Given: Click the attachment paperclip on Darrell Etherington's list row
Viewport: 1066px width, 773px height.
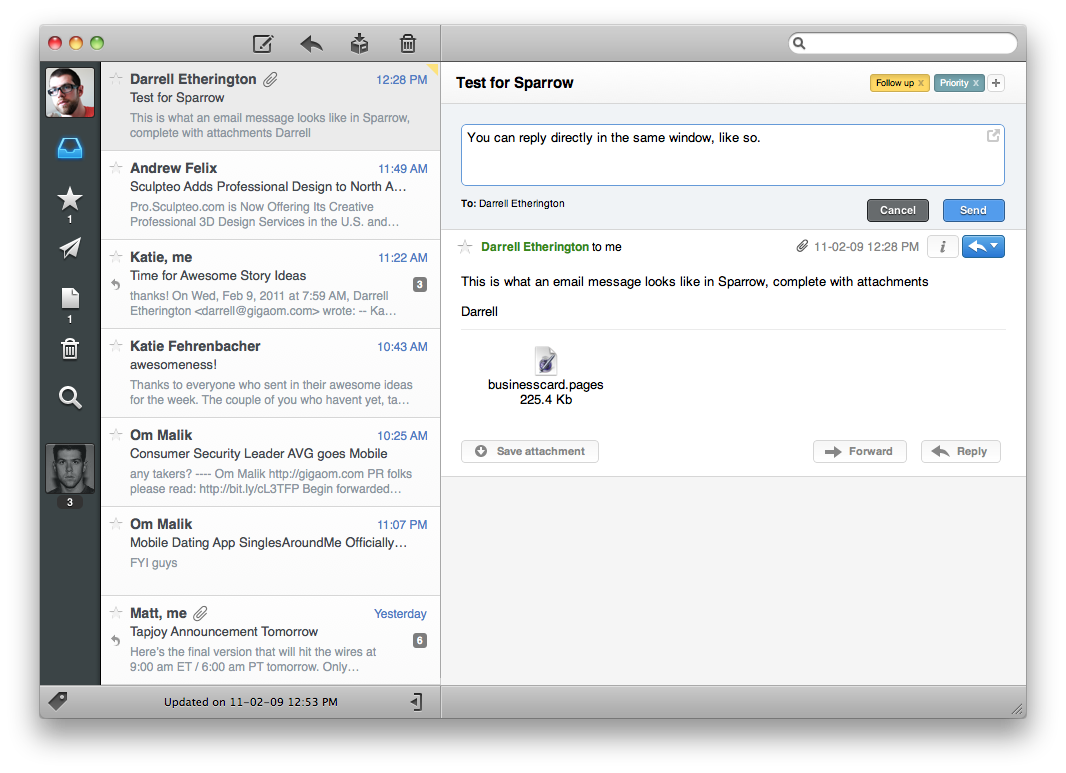Looking at the screenshot, I should click(x=271, y=80).
